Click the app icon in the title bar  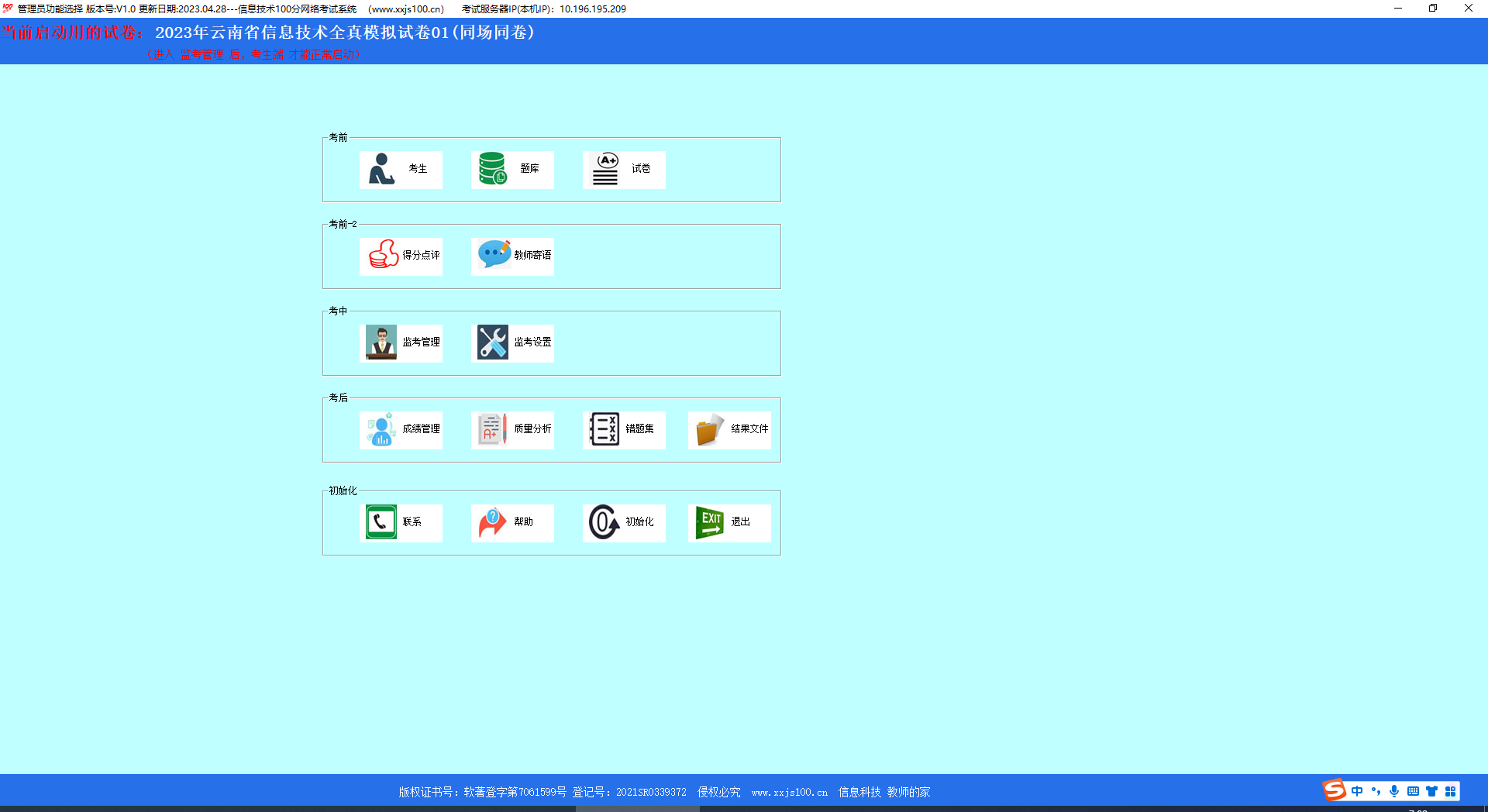[8, 9]
